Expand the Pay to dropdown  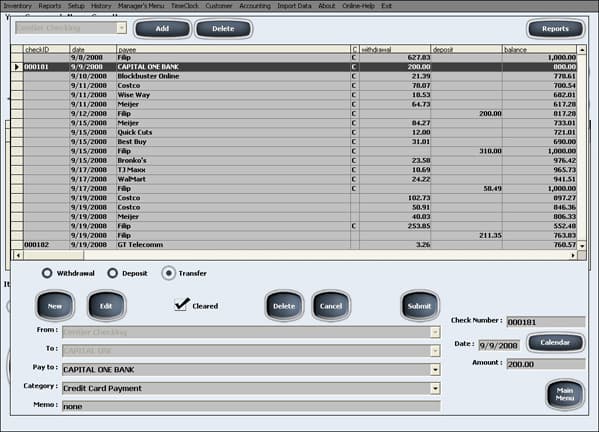pos(435,369)
